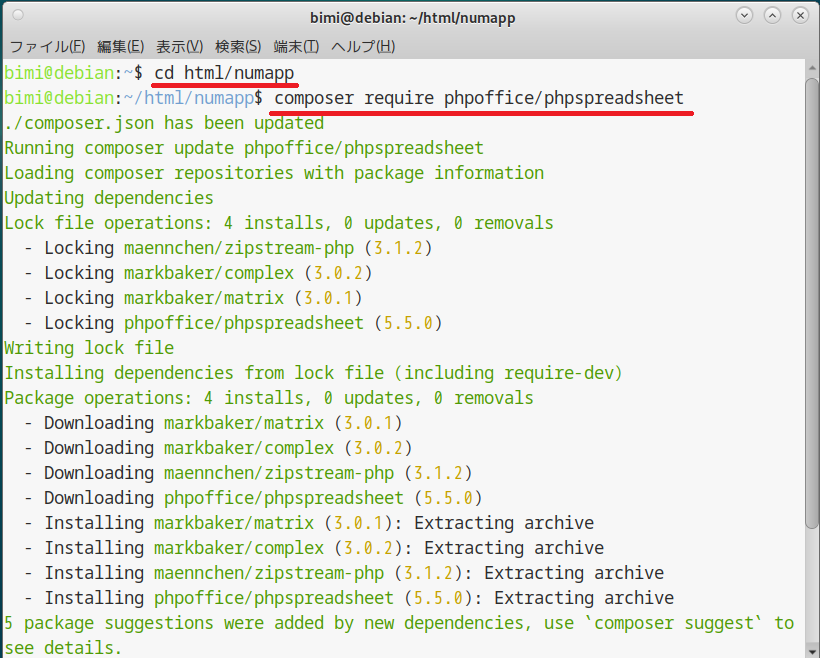Click 'Locking maennchen/zipstream-php' package name
The width and height of the screenshot is (820, 658).
click(239, 248)
